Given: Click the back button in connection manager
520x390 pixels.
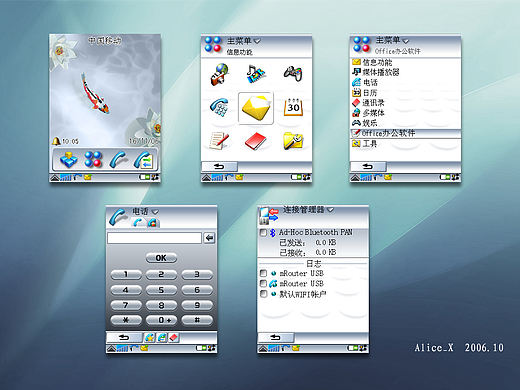Looking at the screenshot, I should (276, 338).
